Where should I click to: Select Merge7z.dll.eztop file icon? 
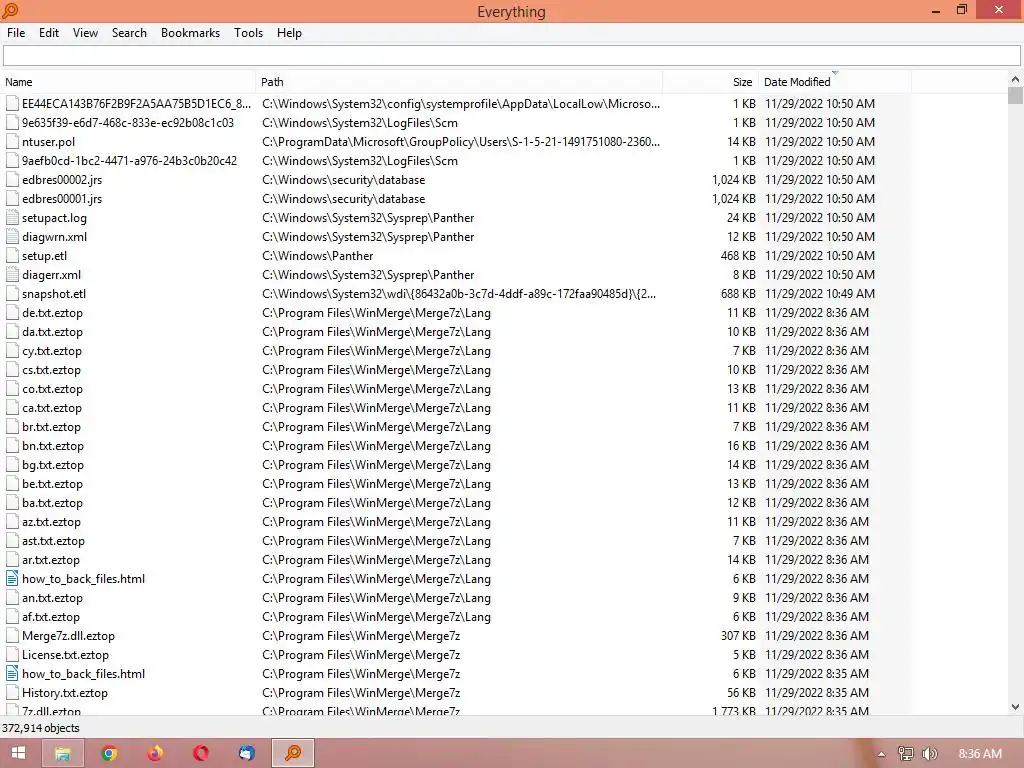click(12, 635)
